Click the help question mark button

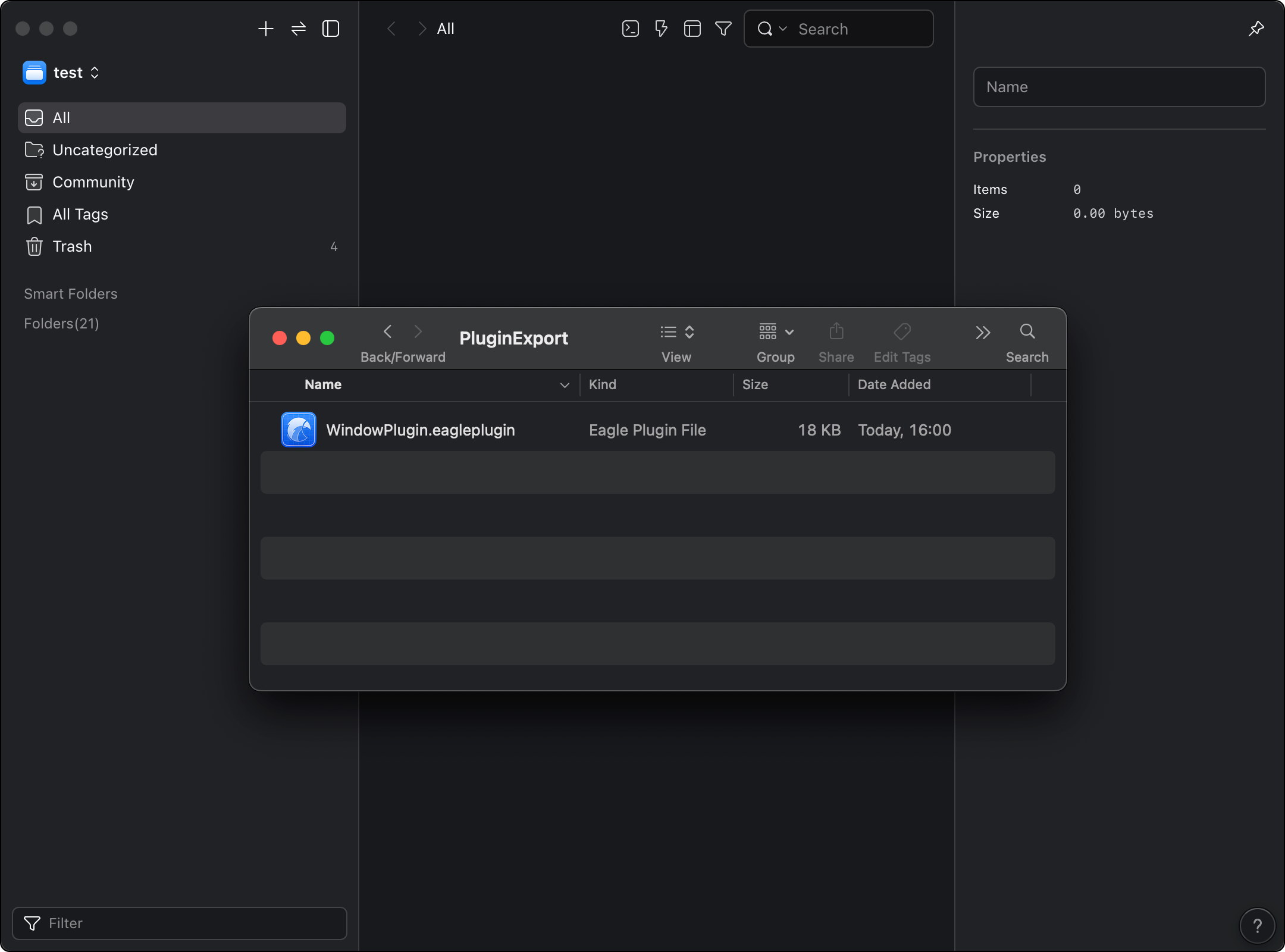pos(1256,925)
